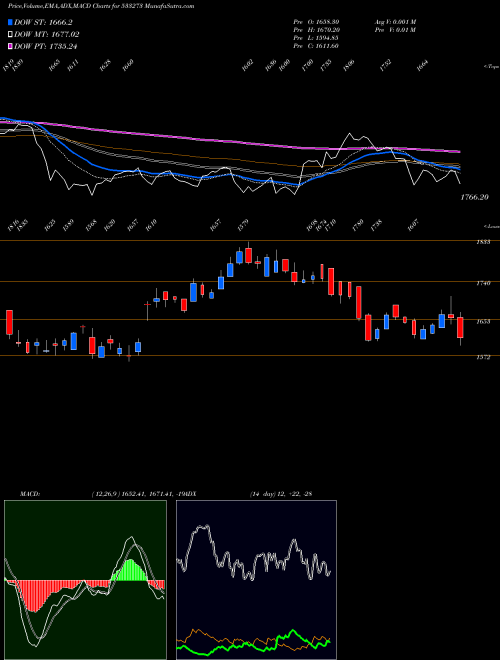Click the 'Avg V: 0.001 M' volume text

pos(395,22)
